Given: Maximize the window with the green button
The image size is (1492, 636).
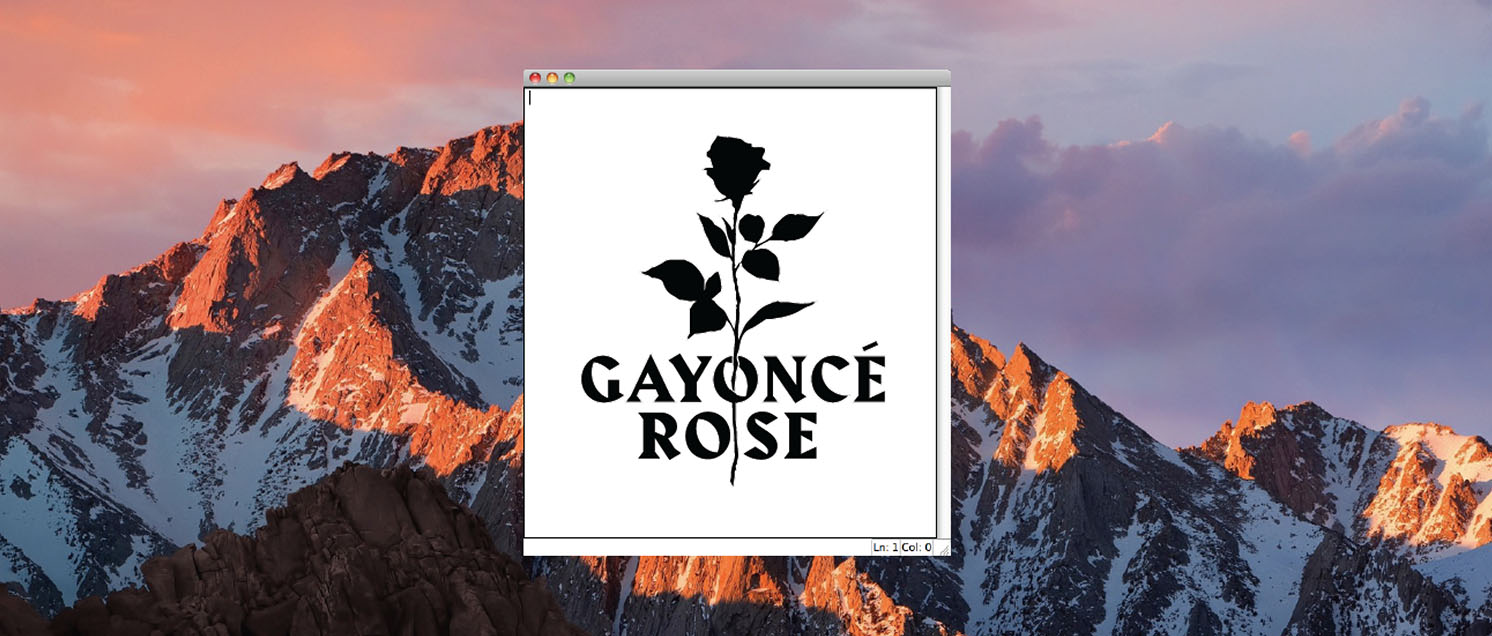Looking at the screenshot, I should [569, 78].
